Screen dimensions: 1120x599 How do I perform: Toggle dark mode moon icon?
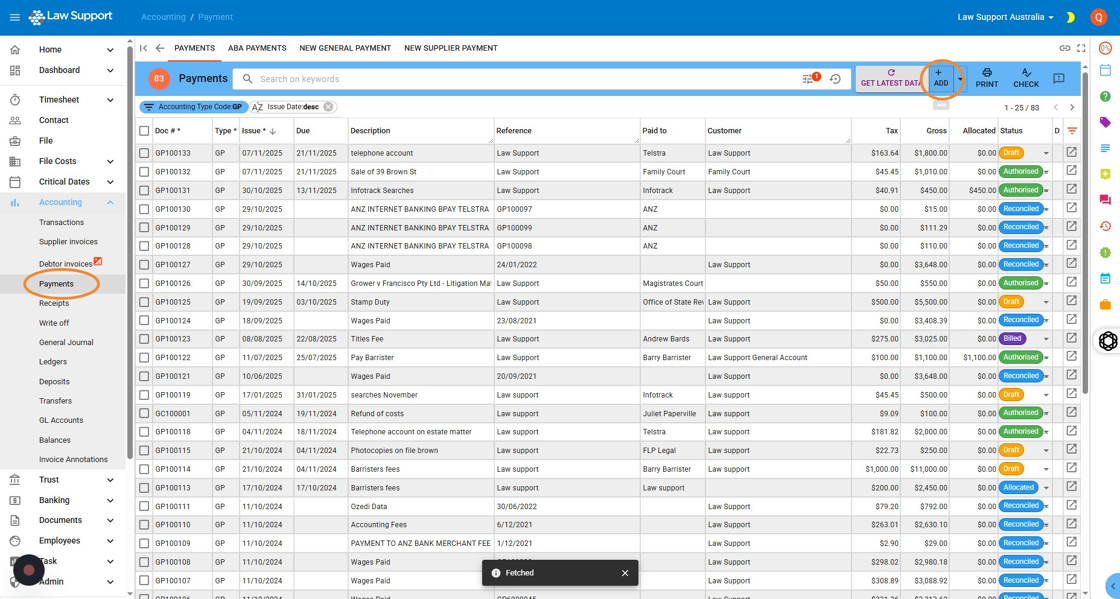coord(1070,17)
